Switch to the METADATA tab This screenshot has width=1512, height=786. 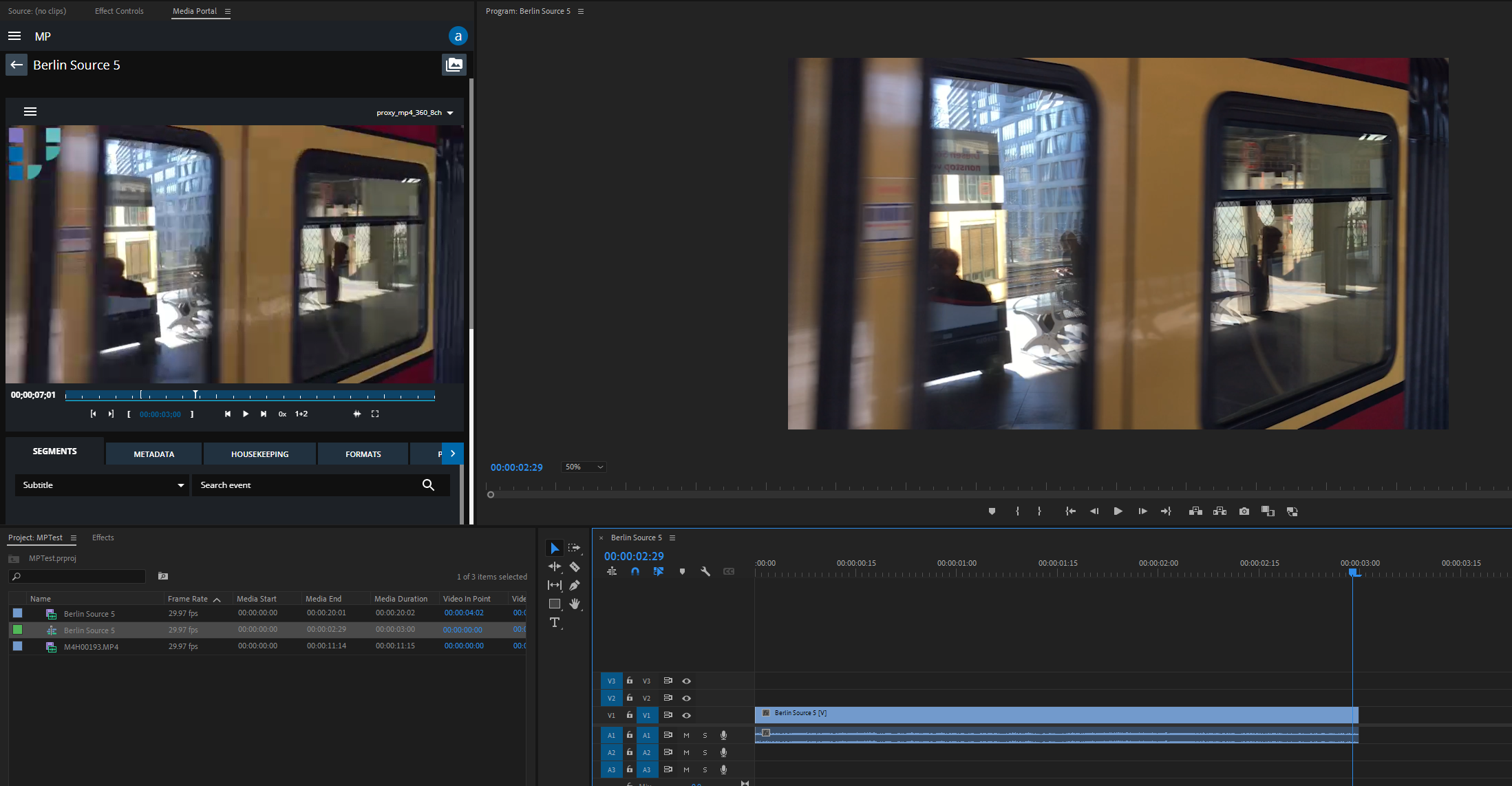click(x=153, y=454)
